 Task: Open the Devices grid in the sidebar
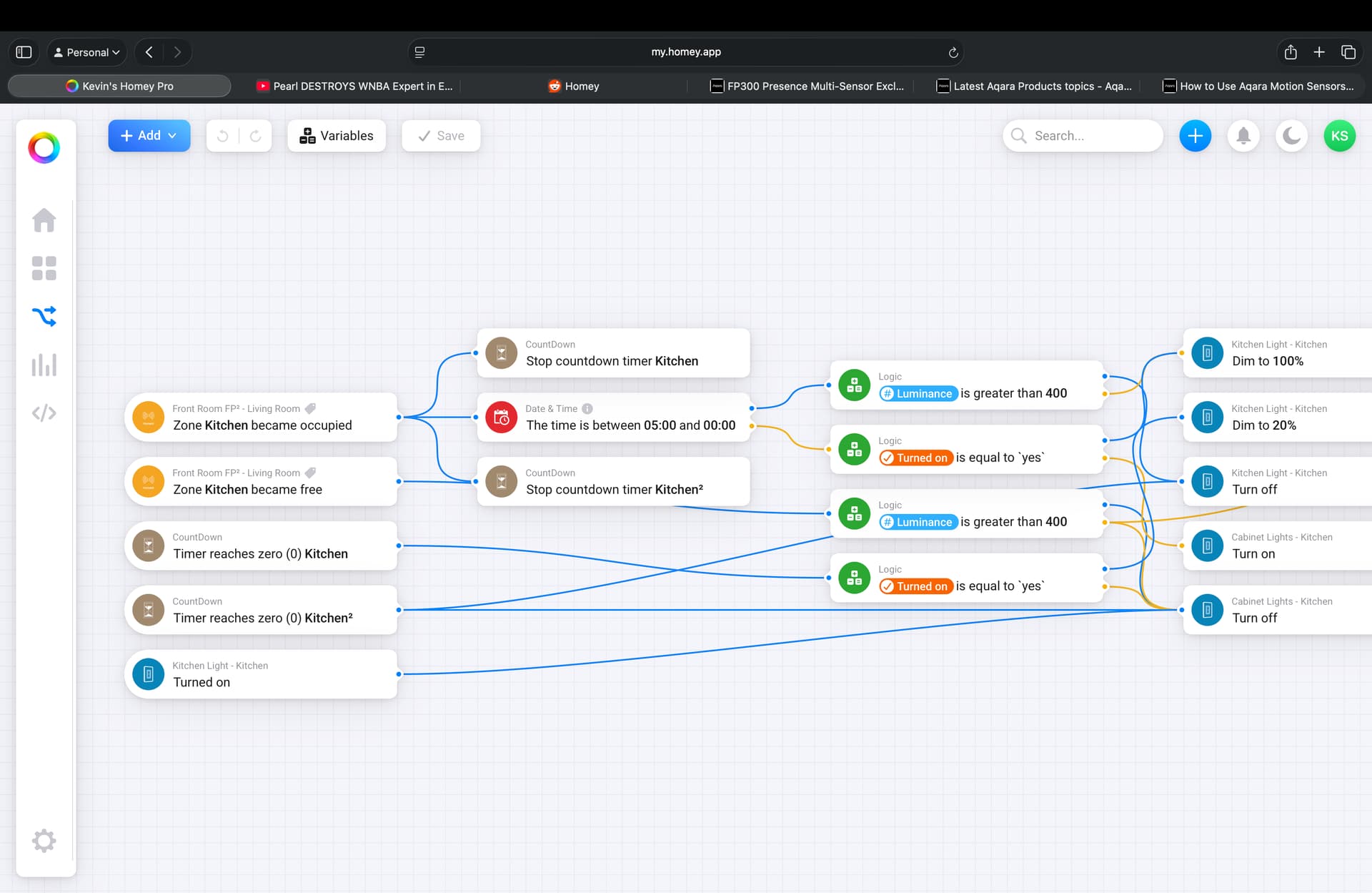click(x=44, y=268)
